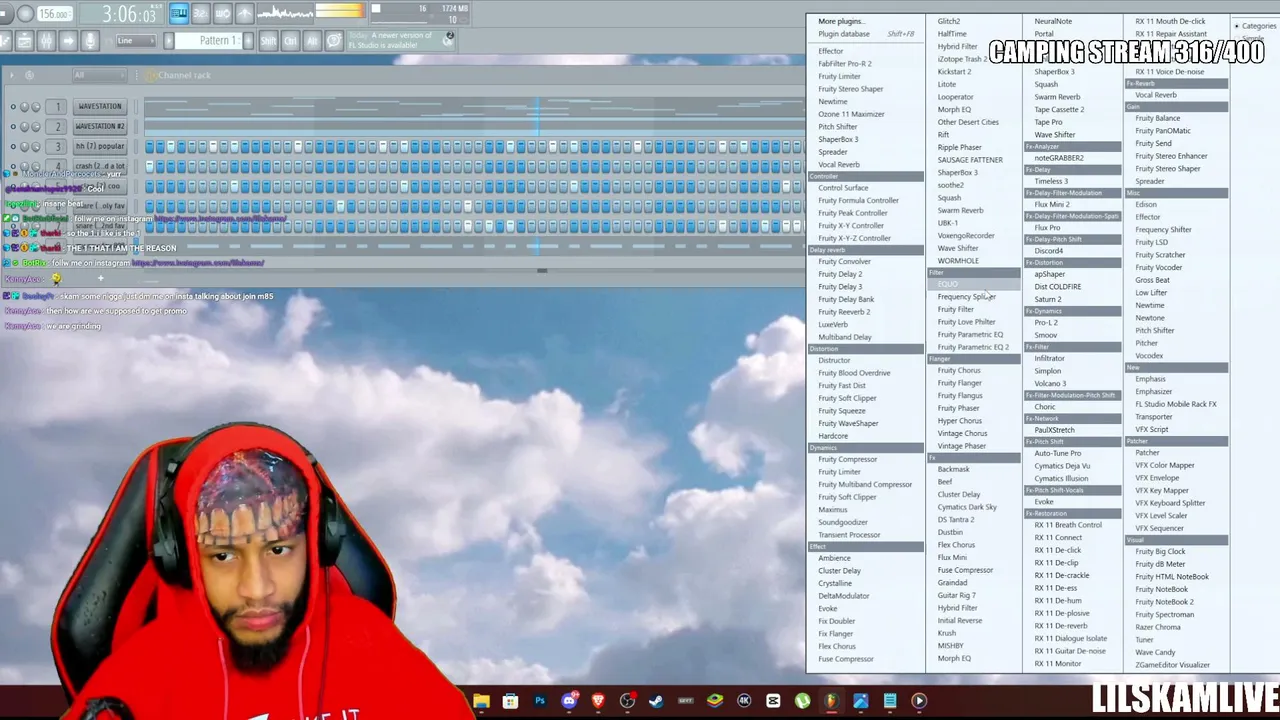Select SAUSAGE FATTENER plugin
1280x720 pixels.
[x=970, y=160]
